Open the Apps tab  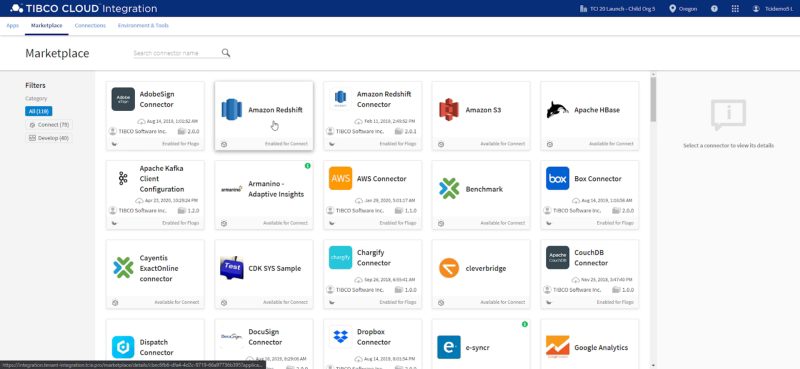click(x=12, y=26)
